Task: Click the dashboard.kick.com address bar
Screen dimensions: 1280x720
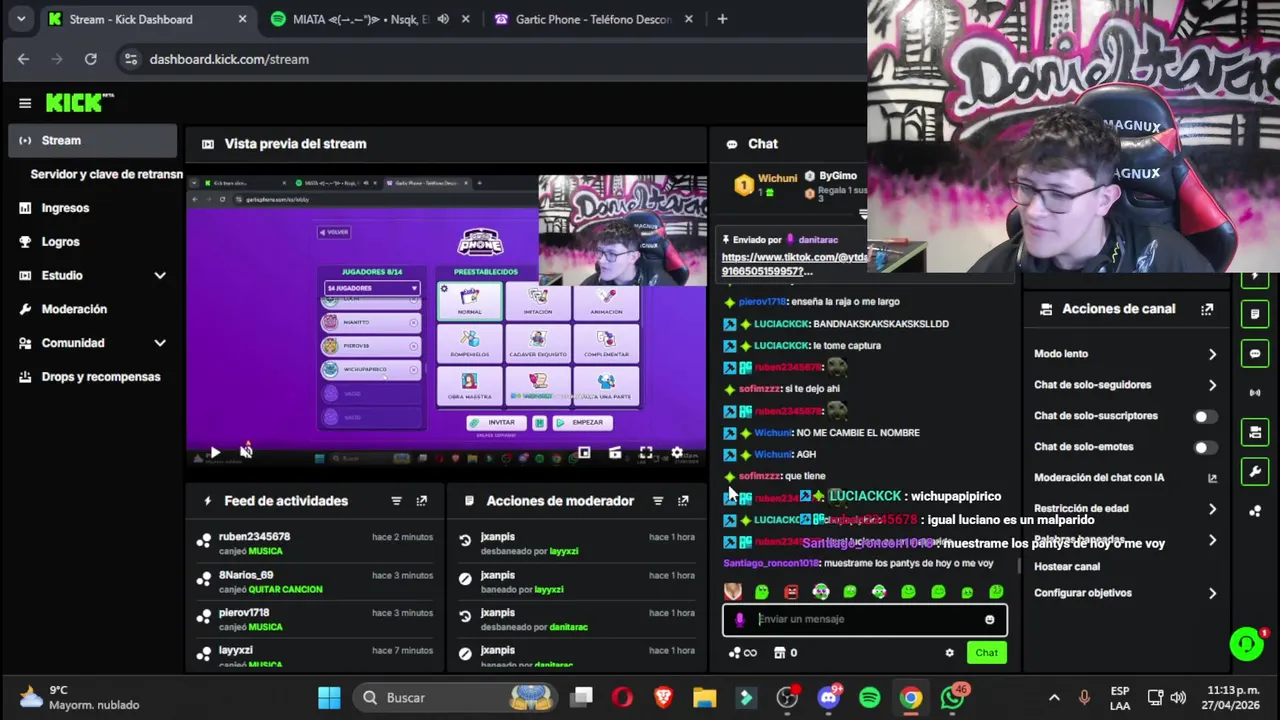Action: pos(490,59)
